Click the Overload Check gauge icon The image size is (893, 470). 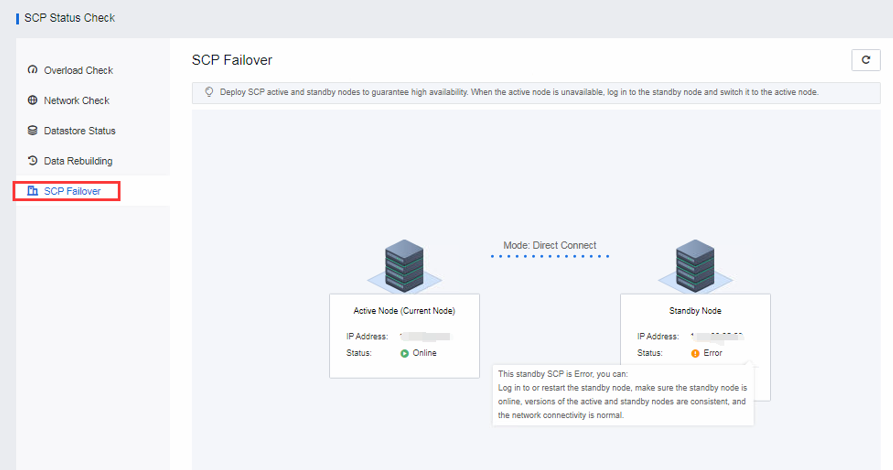(32, 70)
